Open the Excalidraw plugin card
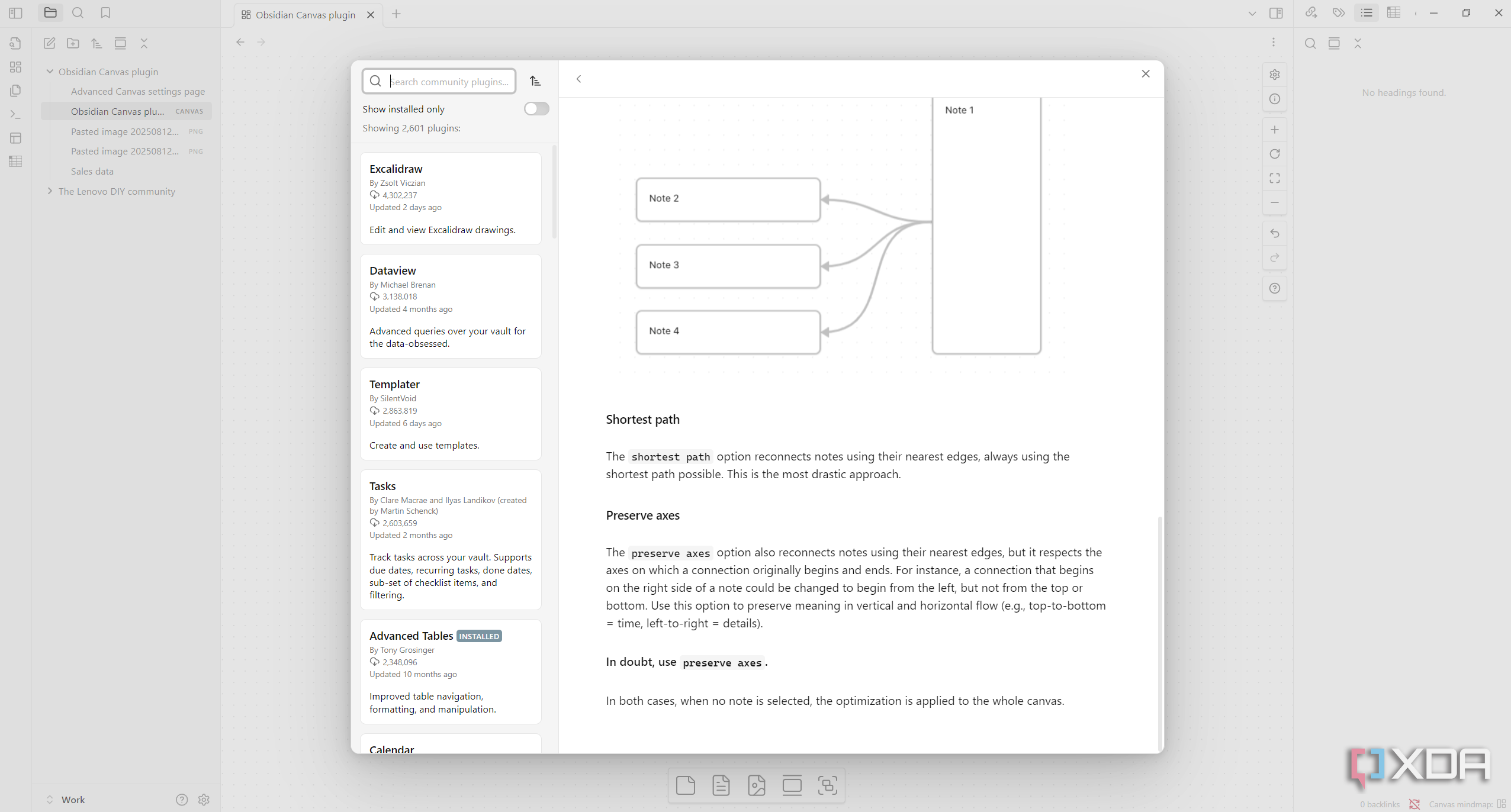Viewport: 1511px width, 812px height. click(x=451, y=198)
